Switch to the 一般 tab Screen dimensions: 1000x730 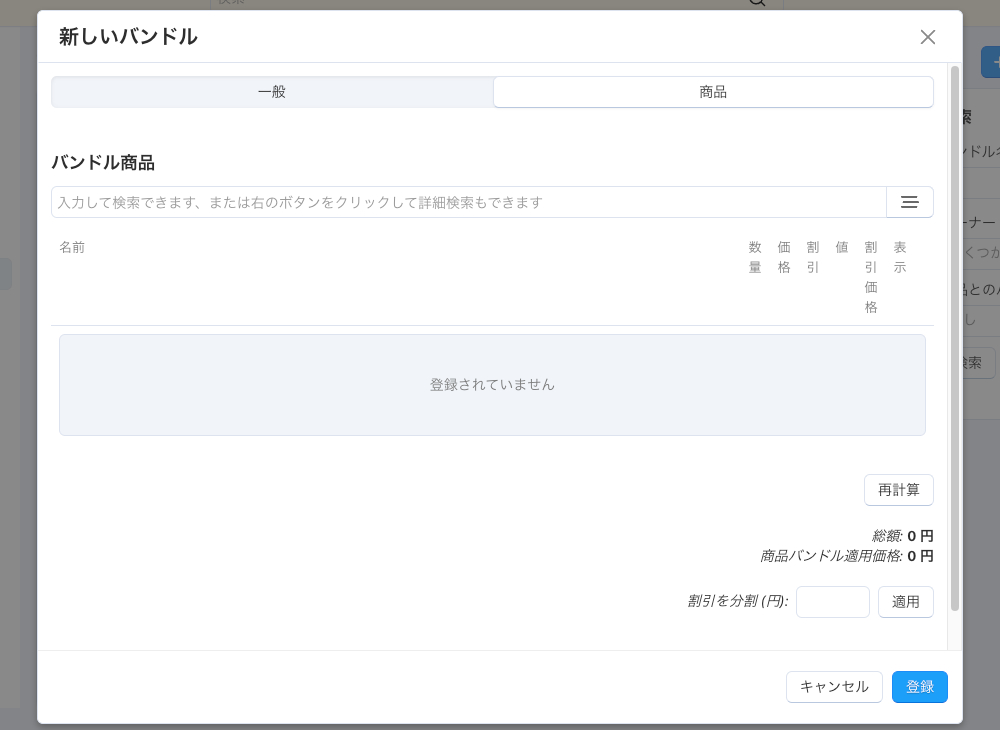[x=272, y=92]
